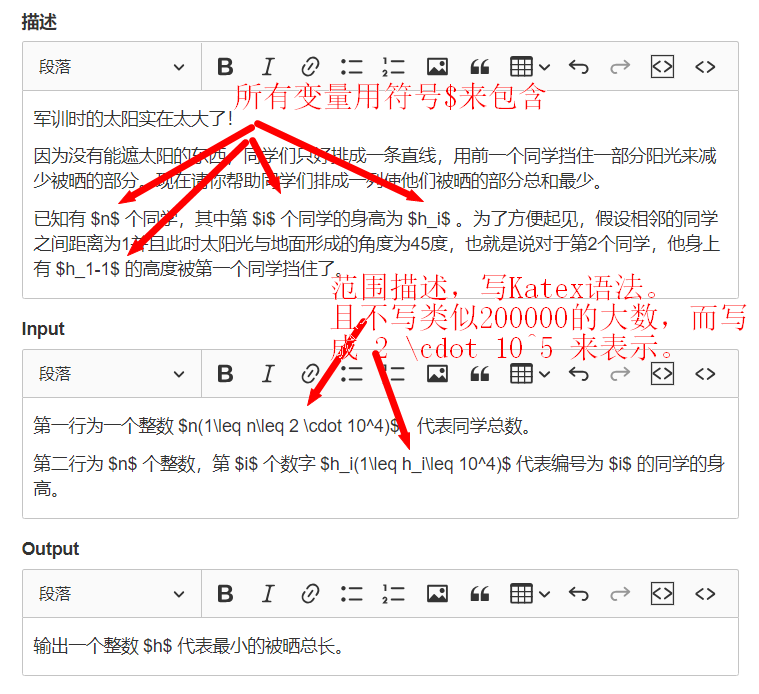Insert image in the Input editor
Viewport: 759px width, 694px height.
[437, 374]
